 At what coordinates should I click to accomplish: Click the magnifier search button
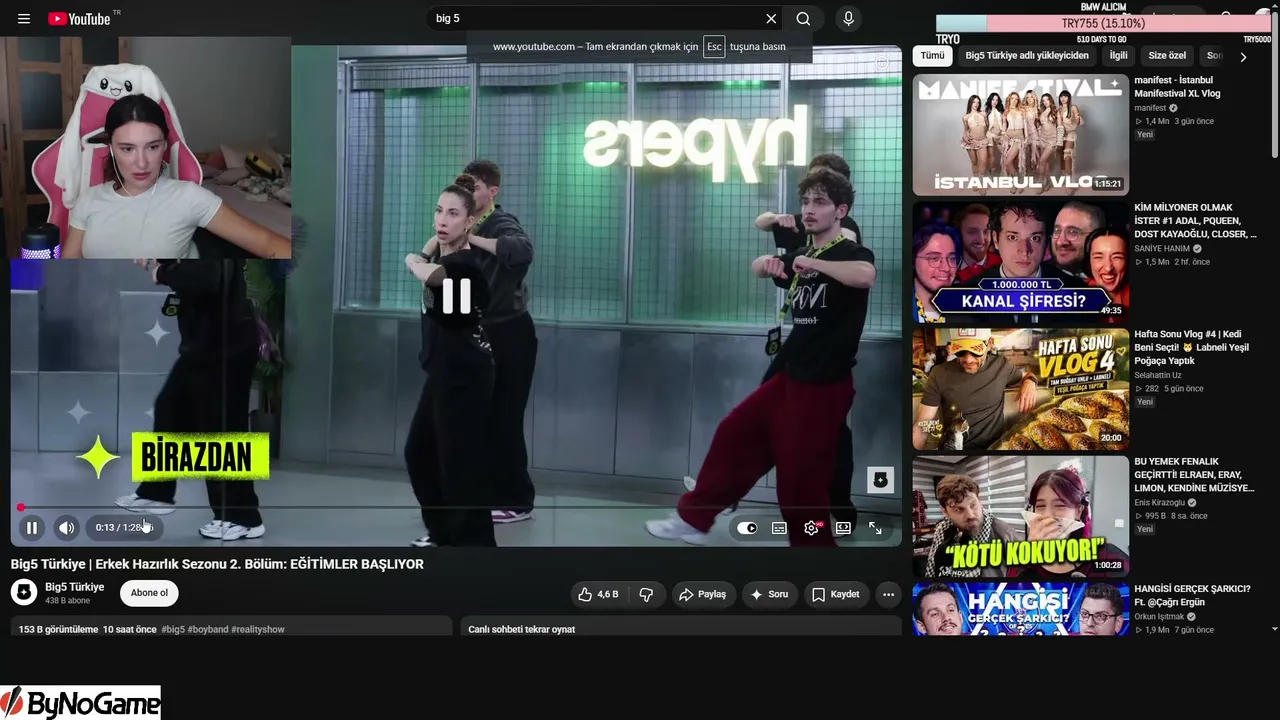coord(803,19)
